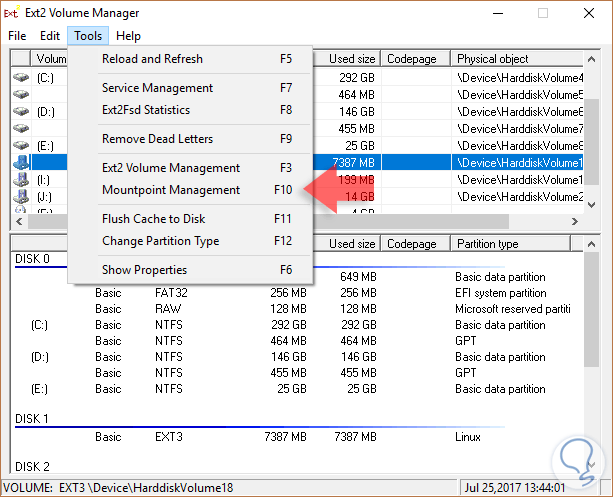The image size is (613, 497).
Task: Click Linux partition type entry
Action: 468,437
